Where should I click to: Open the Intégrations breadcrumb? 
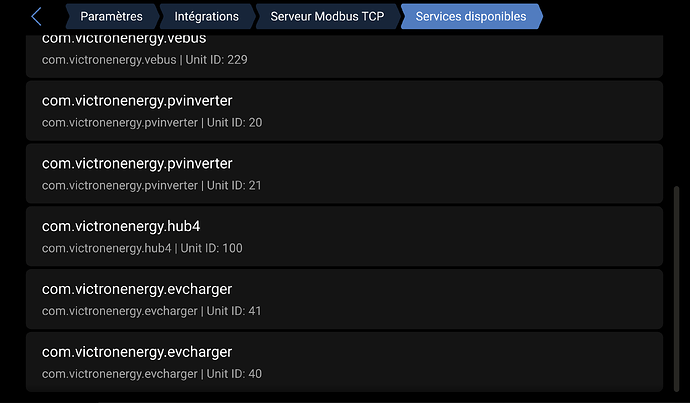[207, 16]
